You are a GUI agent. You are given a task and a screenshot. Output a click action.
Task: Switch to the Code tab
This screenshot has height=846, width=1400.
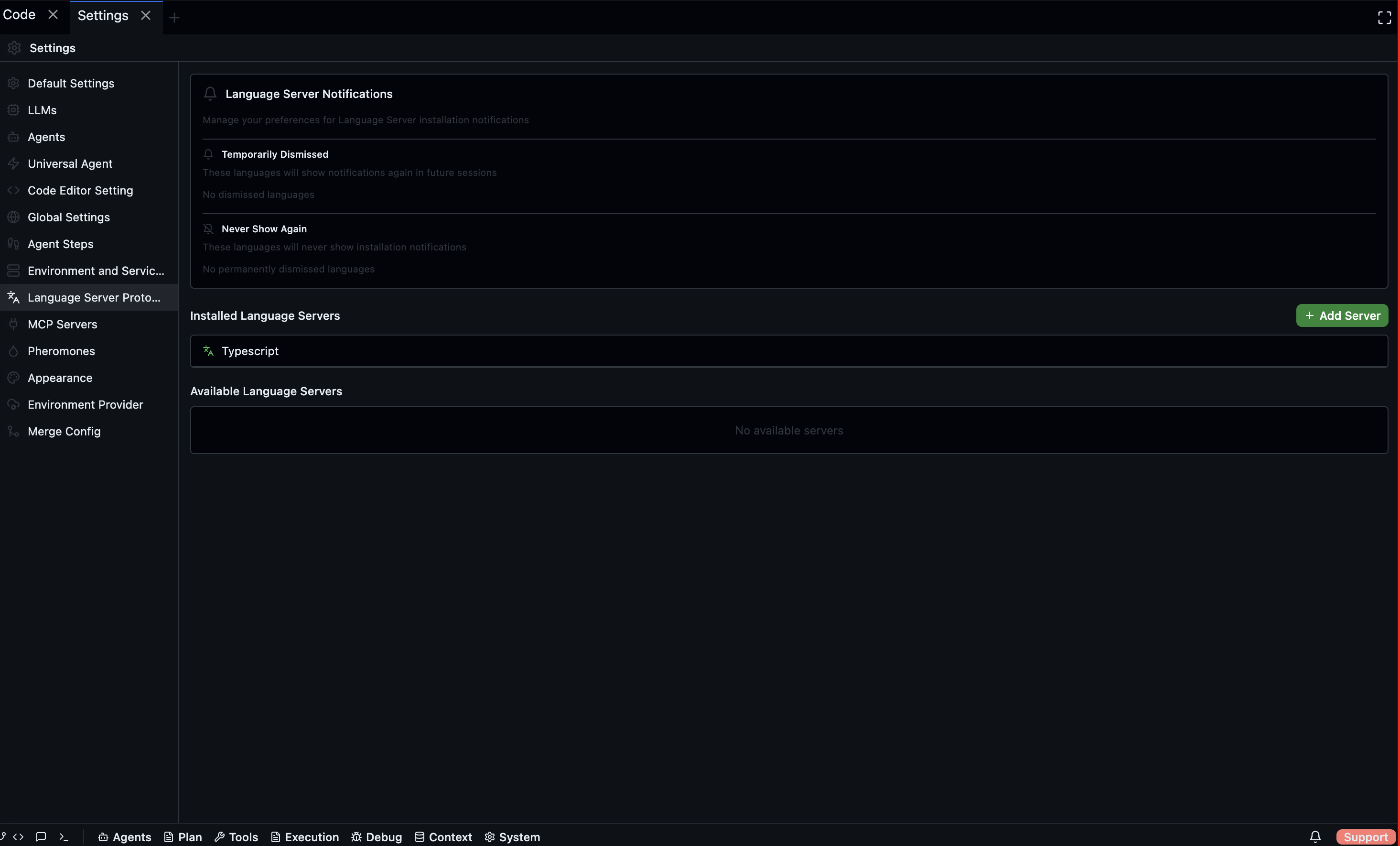coord(19,14)
